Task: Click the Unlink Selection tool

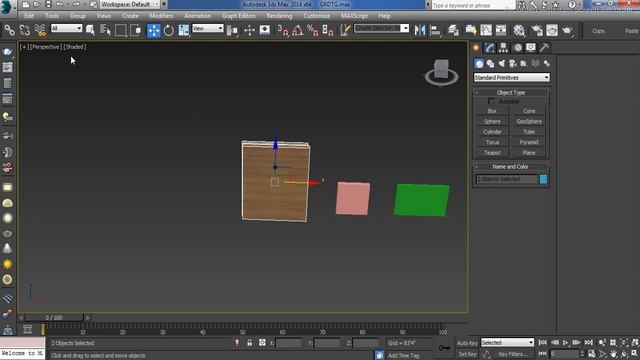Action: 24,30
